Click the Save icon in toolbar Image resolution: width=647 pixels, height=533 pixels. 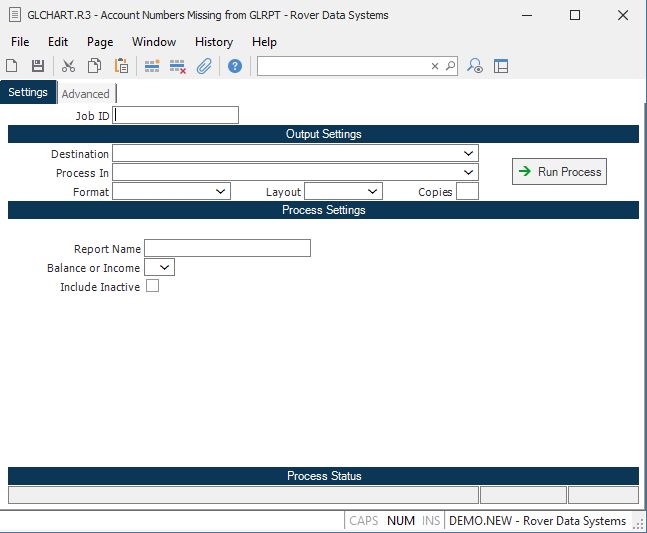click(38, 66)
